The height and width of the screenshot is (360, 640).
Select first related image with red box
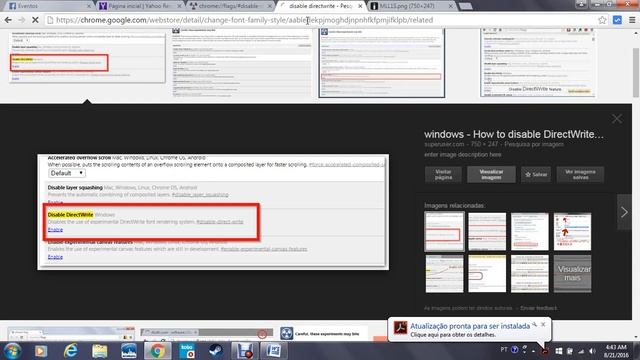[444, 231]
